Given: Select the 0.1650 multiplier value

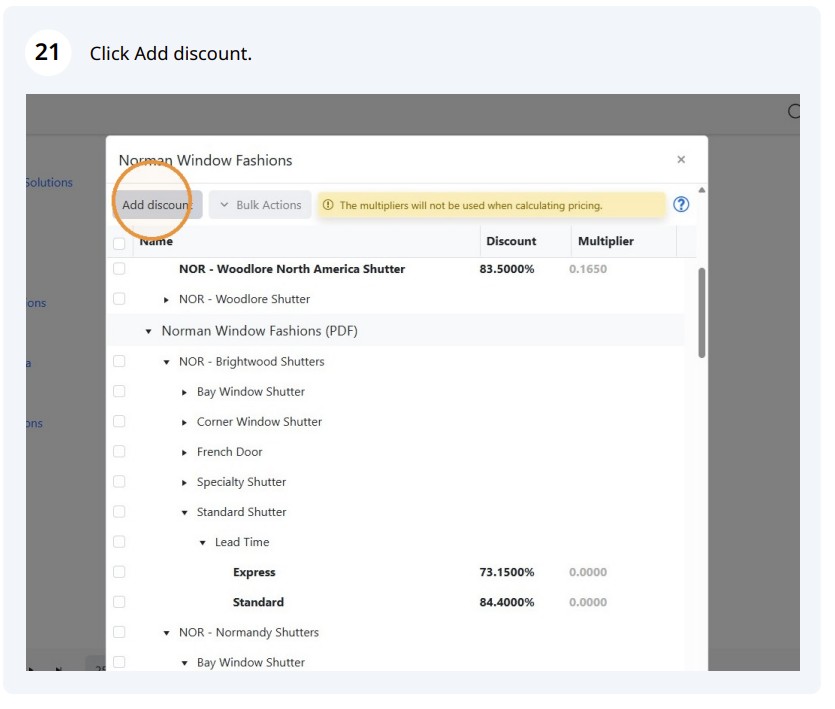Looking at the screenshot, I should coord(588,270).
